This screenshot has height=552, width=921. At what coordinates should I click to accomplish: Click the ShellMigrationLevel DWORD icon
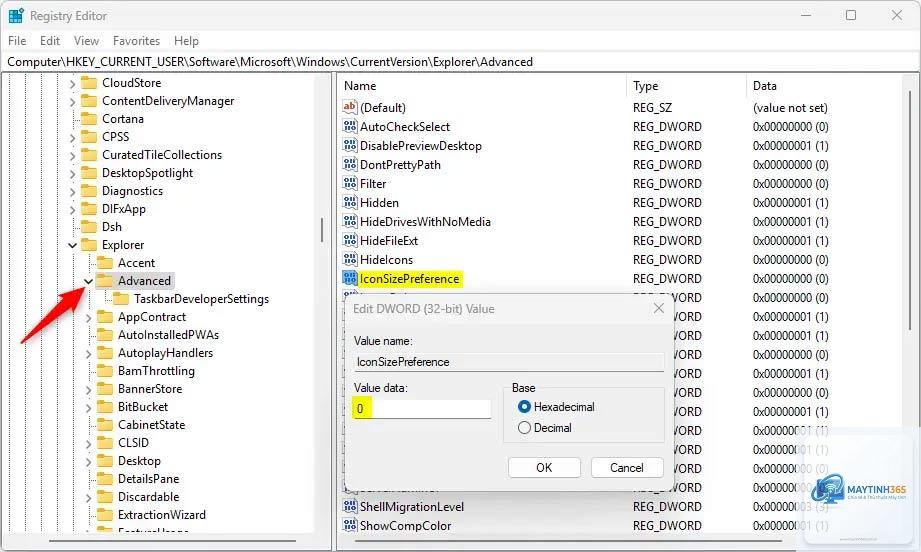[x=349, y=506]
